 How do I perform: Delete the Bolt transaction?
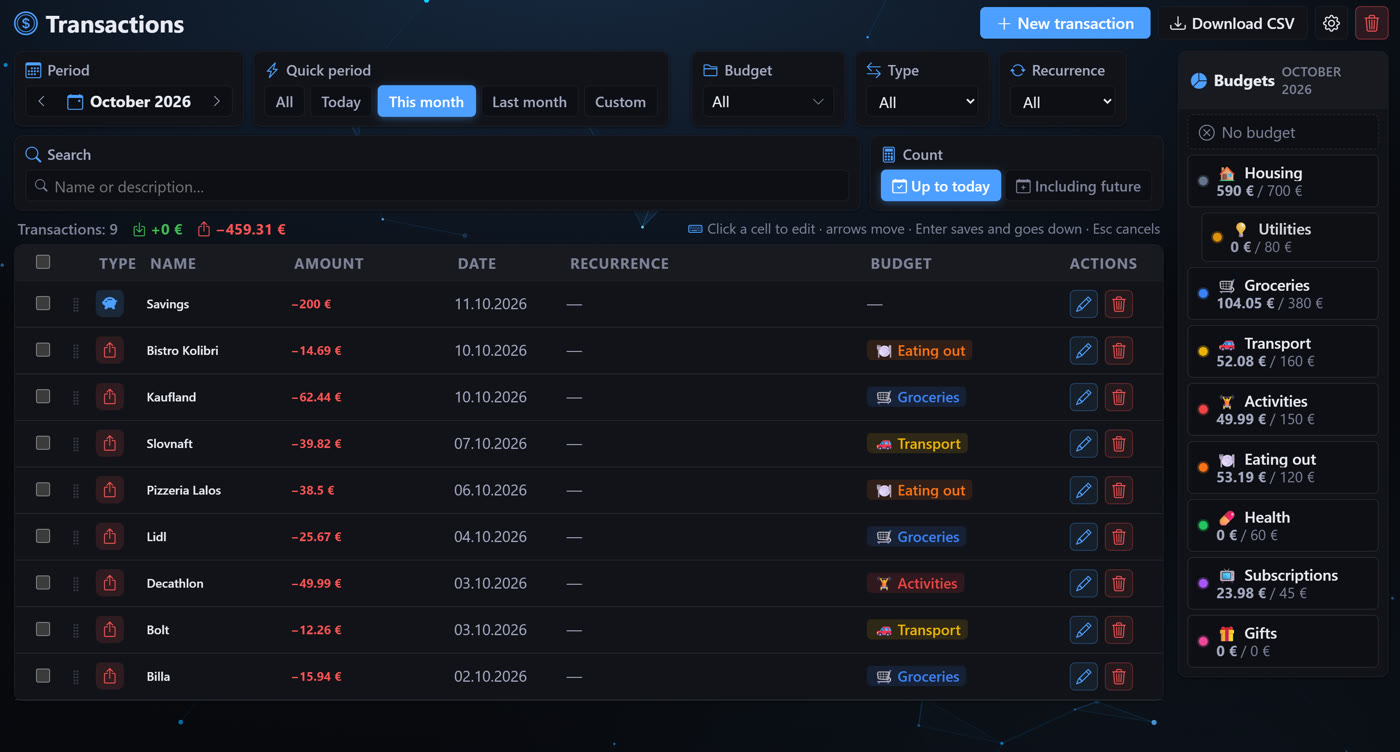pyautogui.click(x=1119, y=630)
